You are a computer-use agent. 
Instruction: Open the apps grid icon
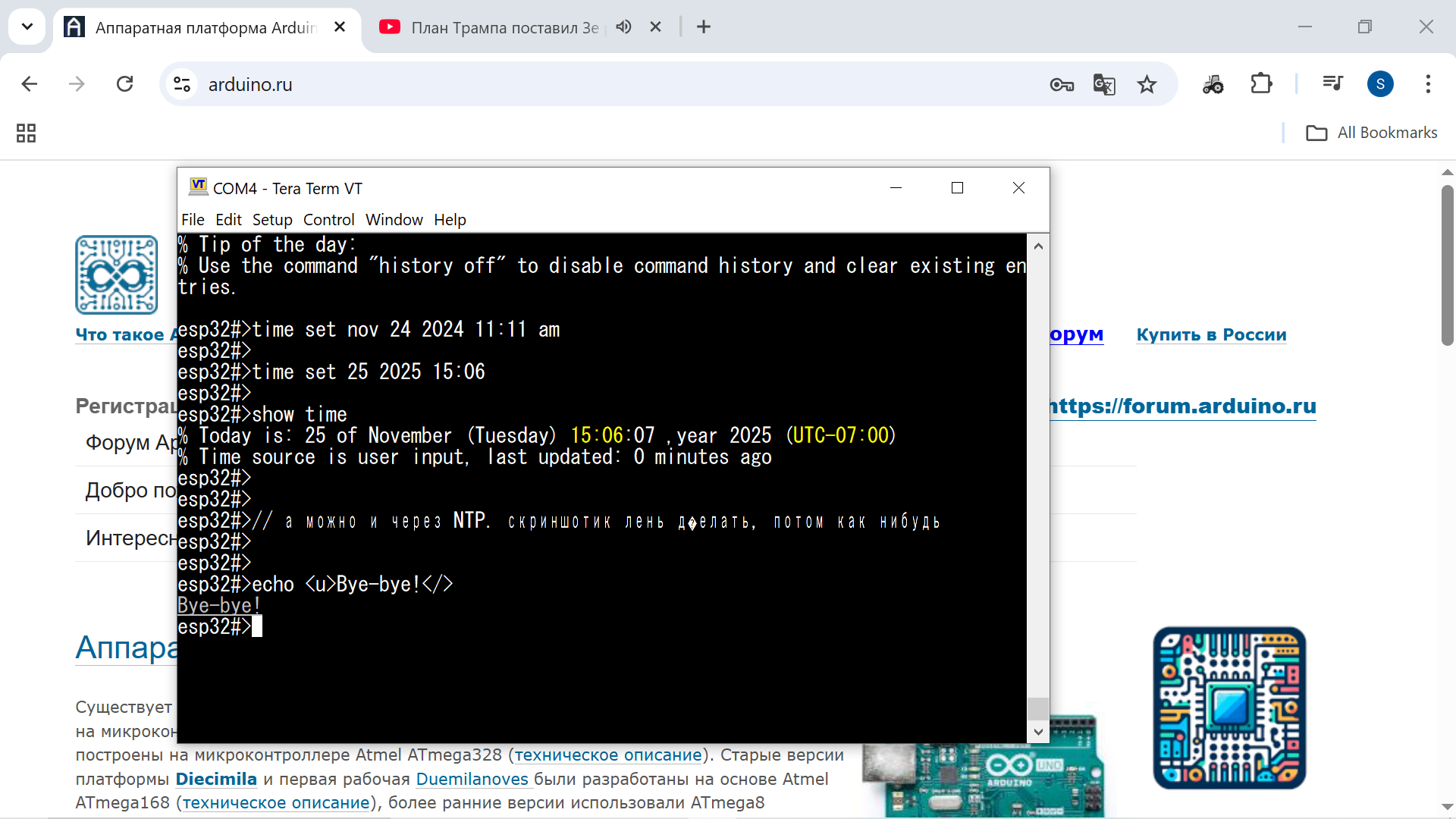coord(27,133)
